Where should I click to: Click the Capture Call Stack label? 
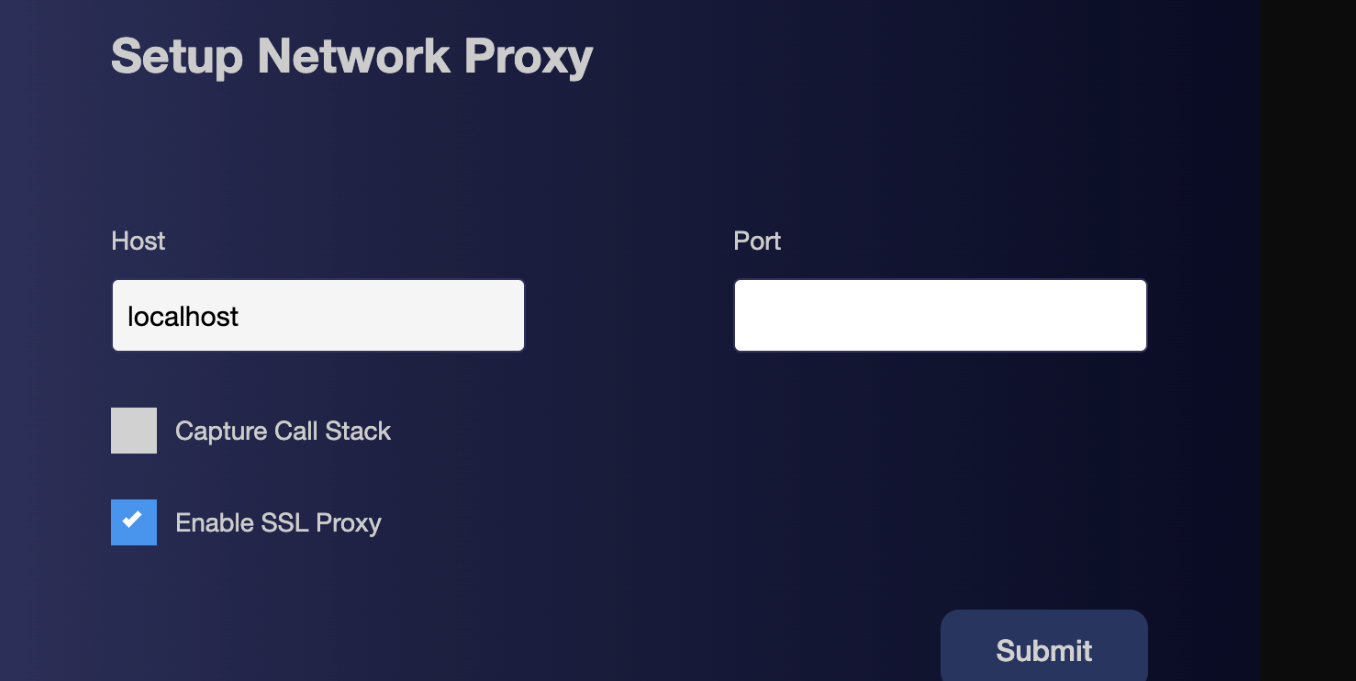pyautogui.click(x=283, y=430)
